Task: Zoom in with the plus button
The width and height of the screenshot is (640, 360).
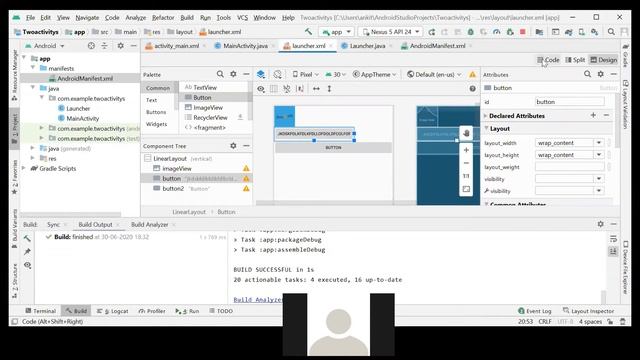Action: pyautogui.click(x=466, y=150)
